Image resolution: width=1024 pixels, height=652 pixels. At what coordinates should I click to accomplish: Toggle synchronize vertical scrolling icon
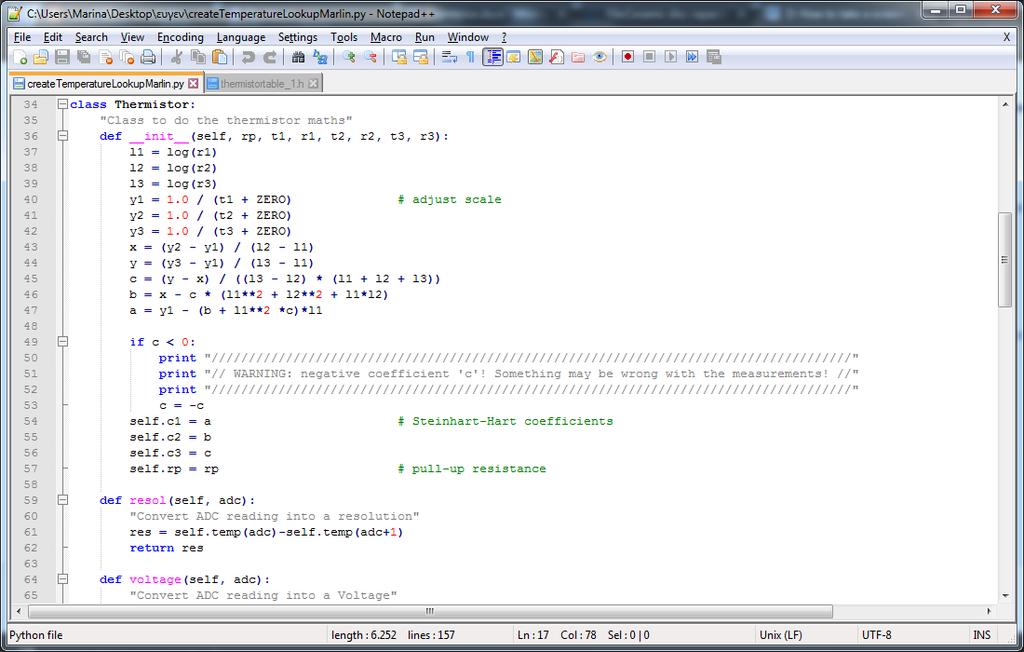(x=399, y=57)
